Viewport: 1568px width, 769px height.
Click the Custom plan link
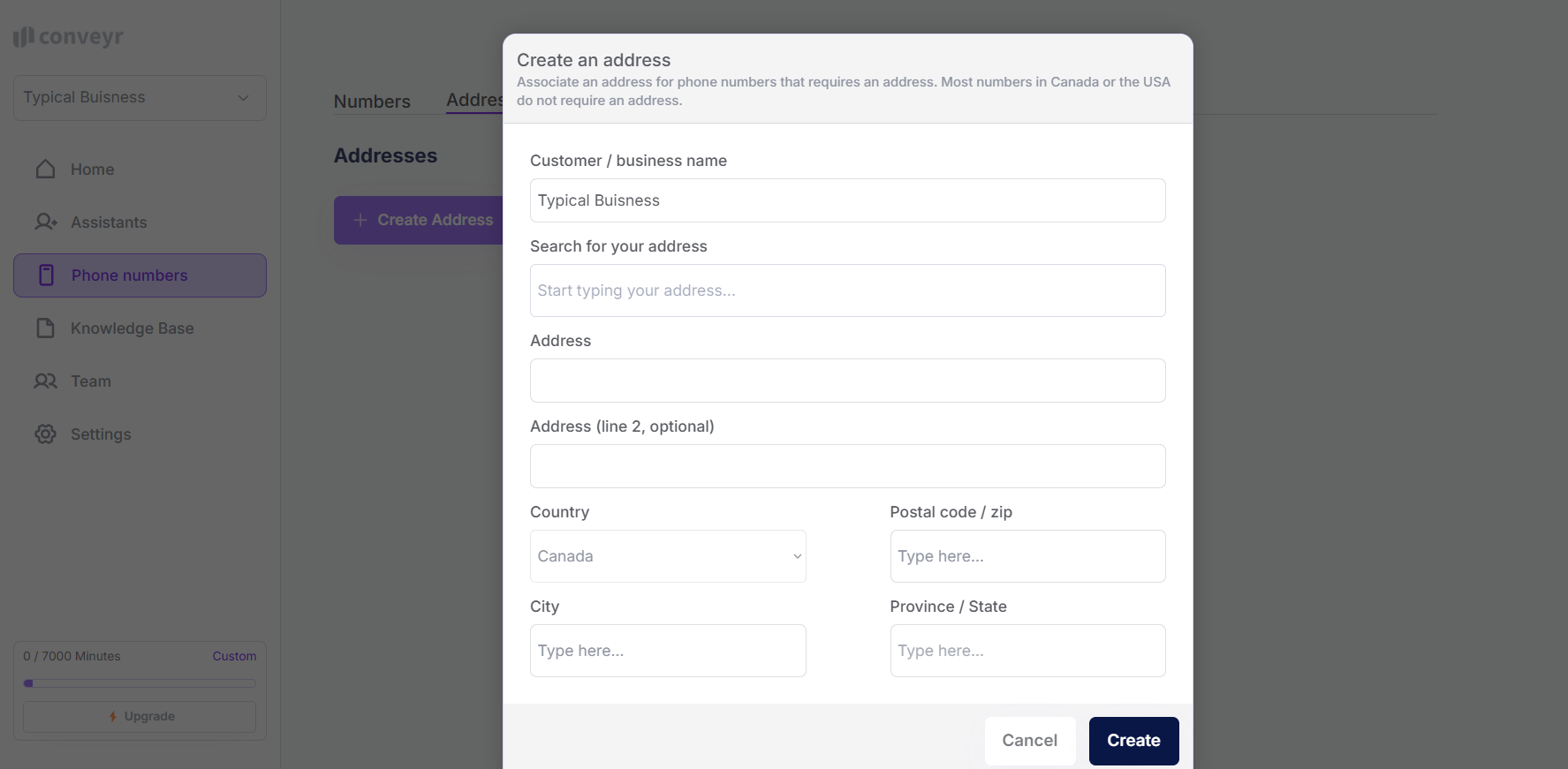tap(234, 656)
